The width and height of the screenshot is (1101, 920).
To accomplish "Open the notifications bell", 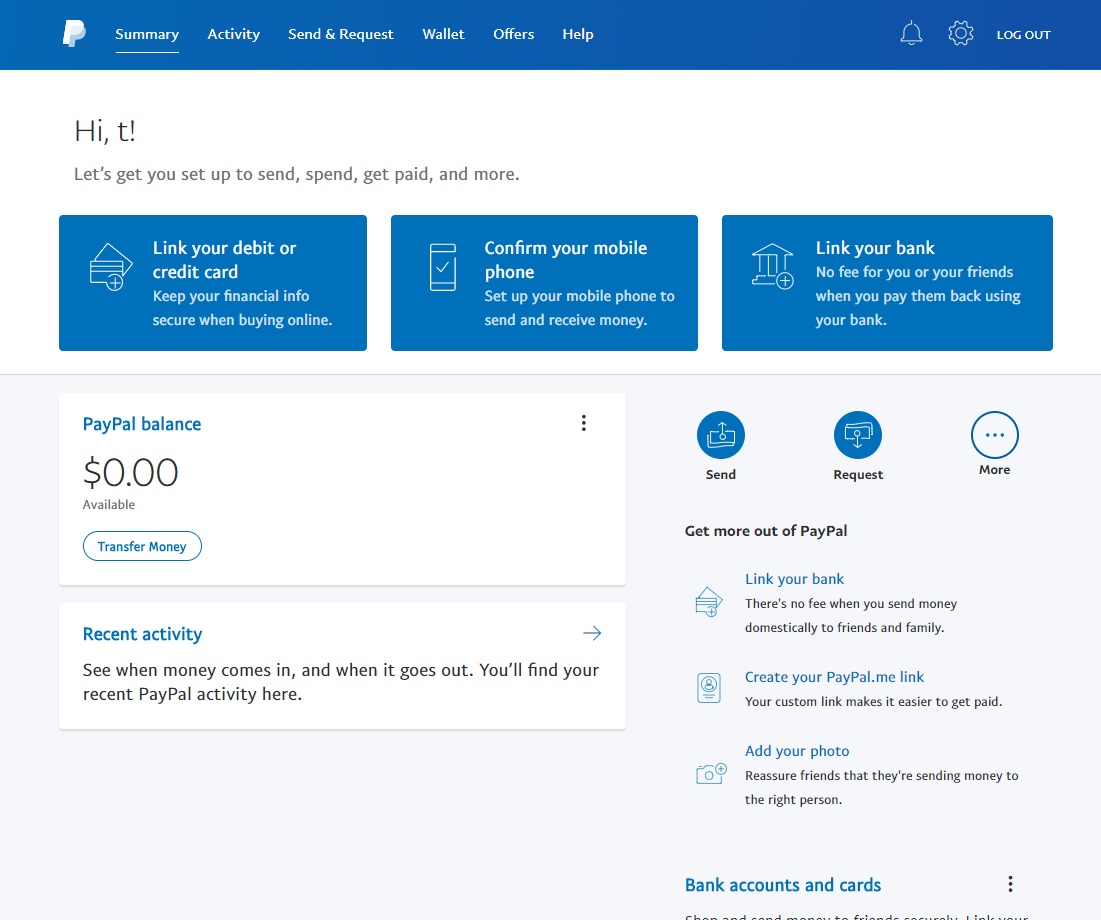I will tap(911, 33).
